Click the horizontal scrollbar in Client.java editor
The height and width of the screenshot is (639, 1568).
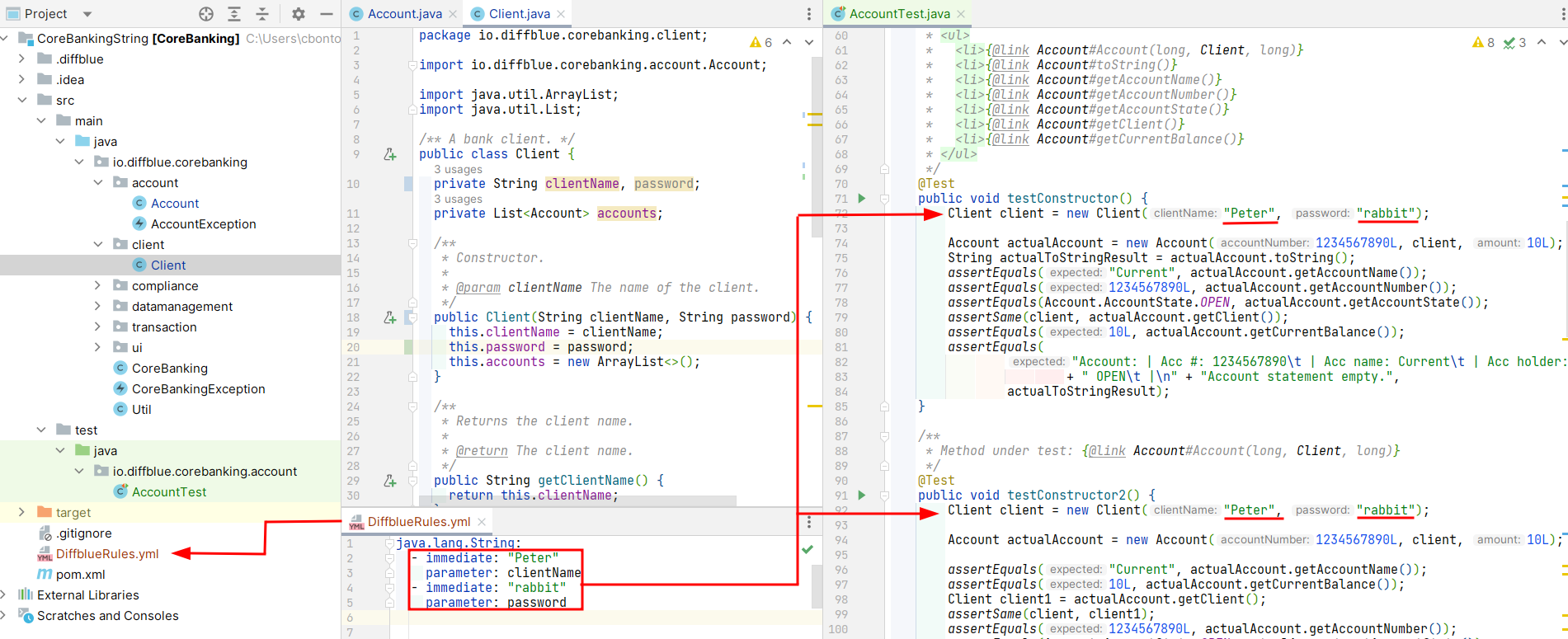[577, 500]
